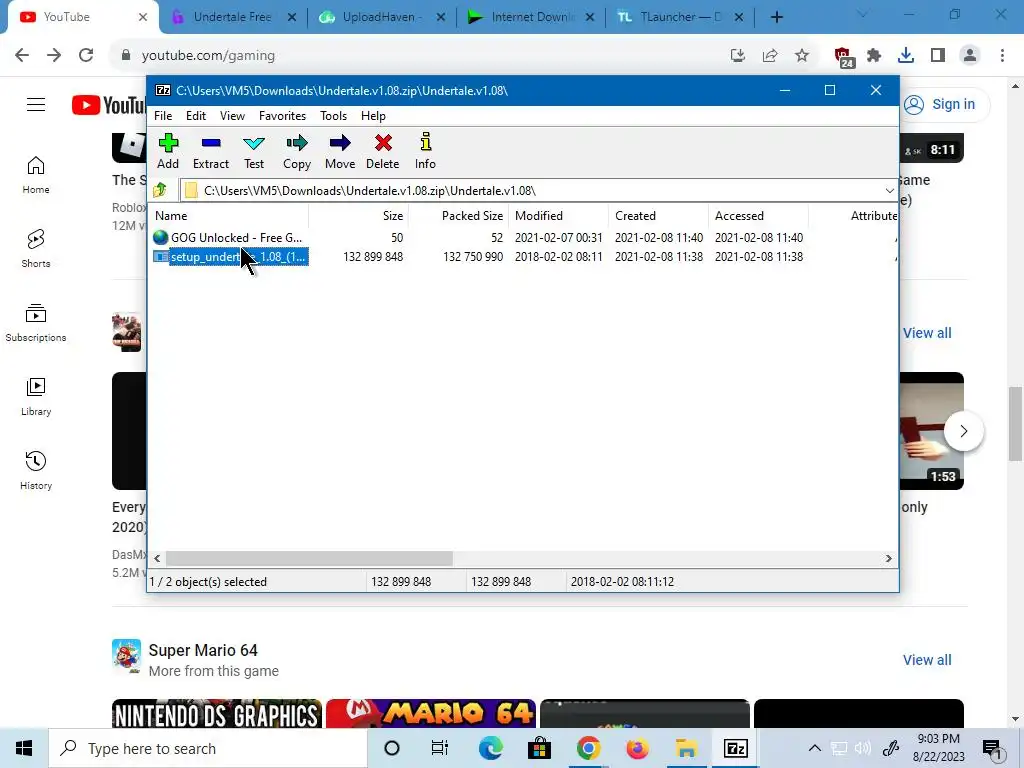The height and width of the screenshot is (768, 1024).
Task: Run the Test archive tool
Action: point(253,152)
